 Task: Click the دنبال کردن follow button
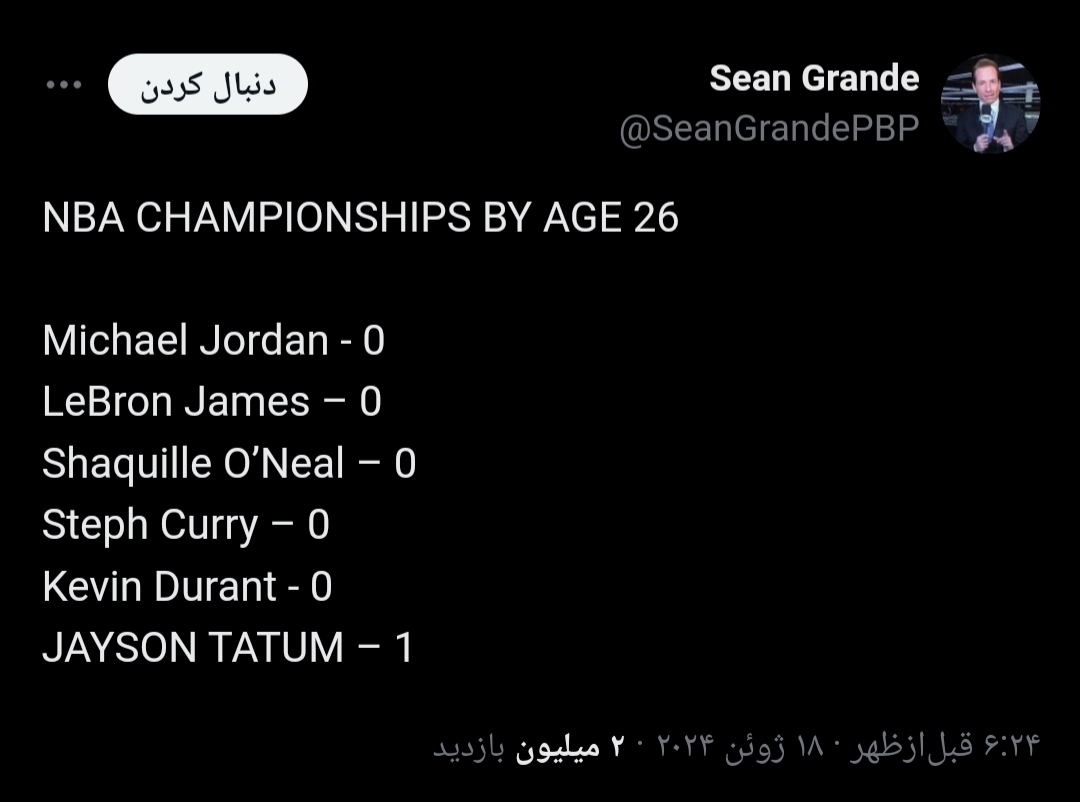tap(208, 84)
